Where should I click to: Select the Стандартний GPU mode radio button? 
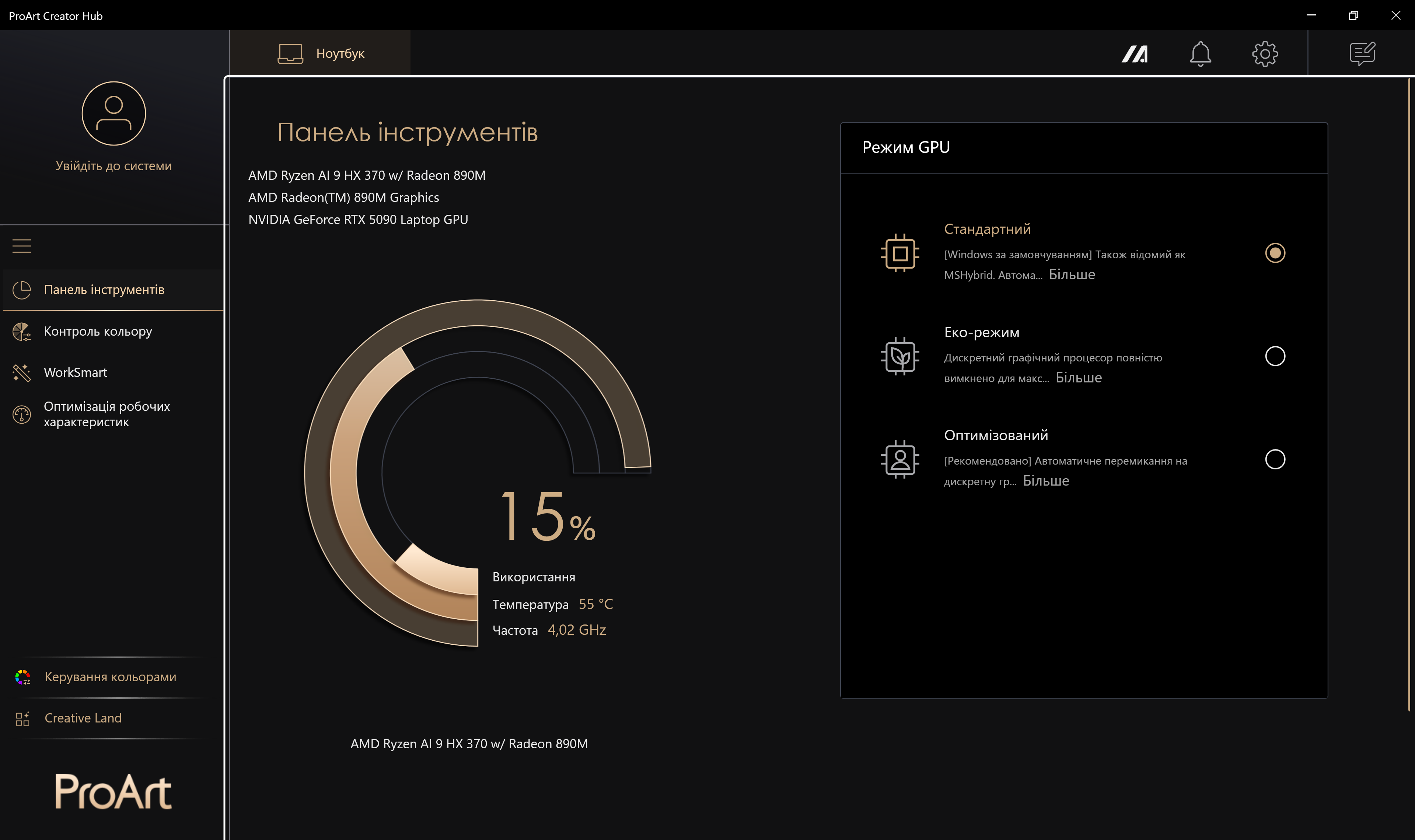[1275, 253]
